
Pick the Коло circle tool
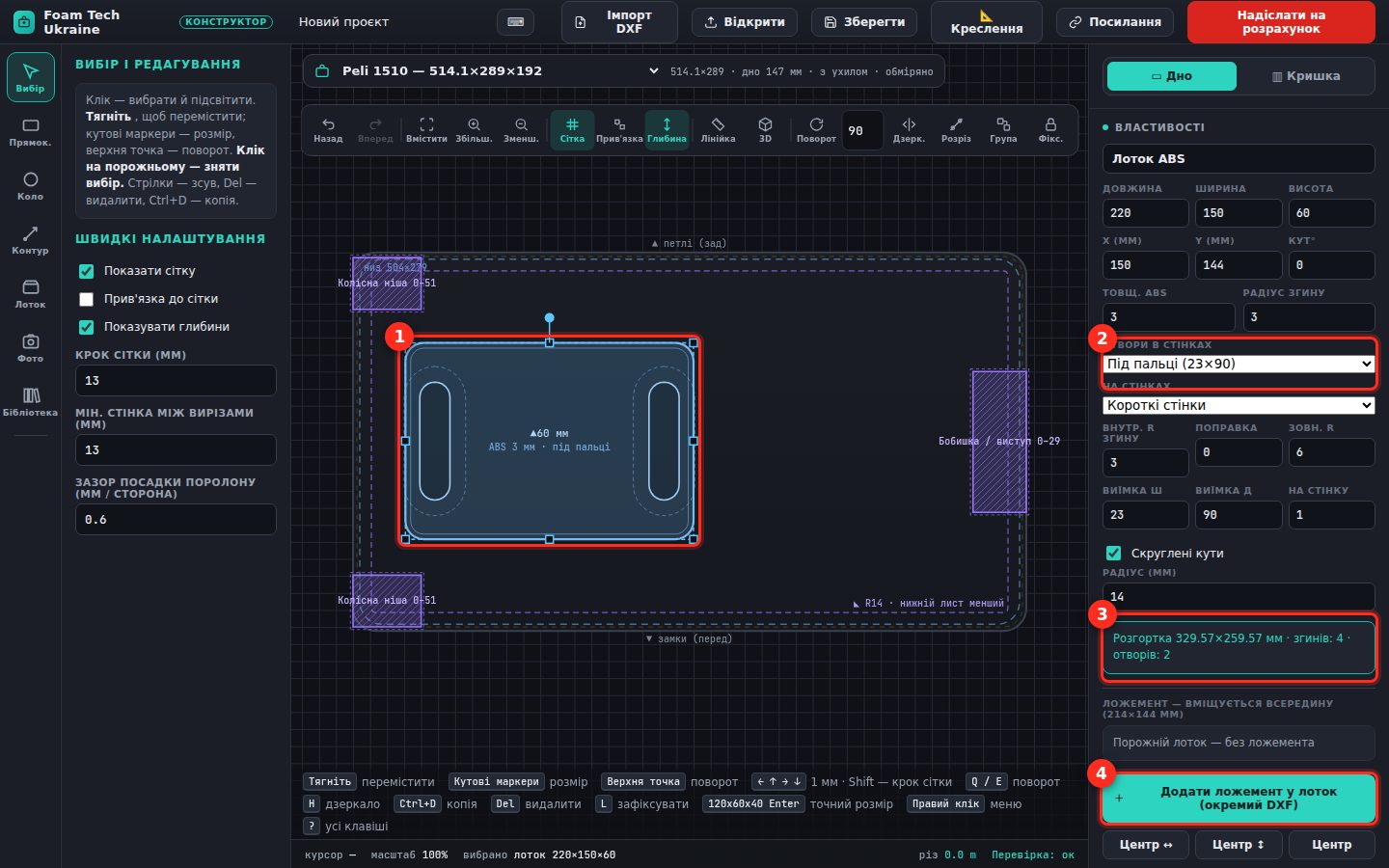click(x=30, y=186)
